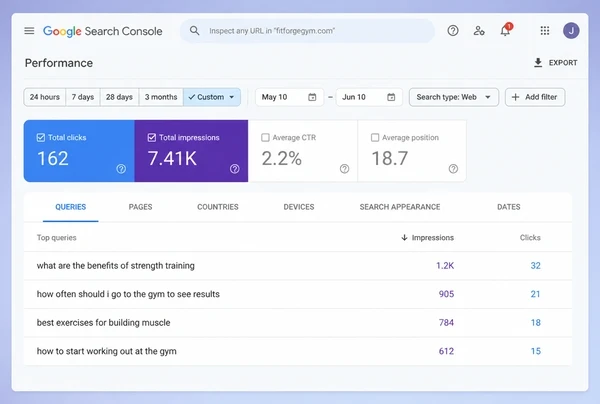Click the 1.2K impressions value
Screen dimensions: 600x404
point(445,266)
